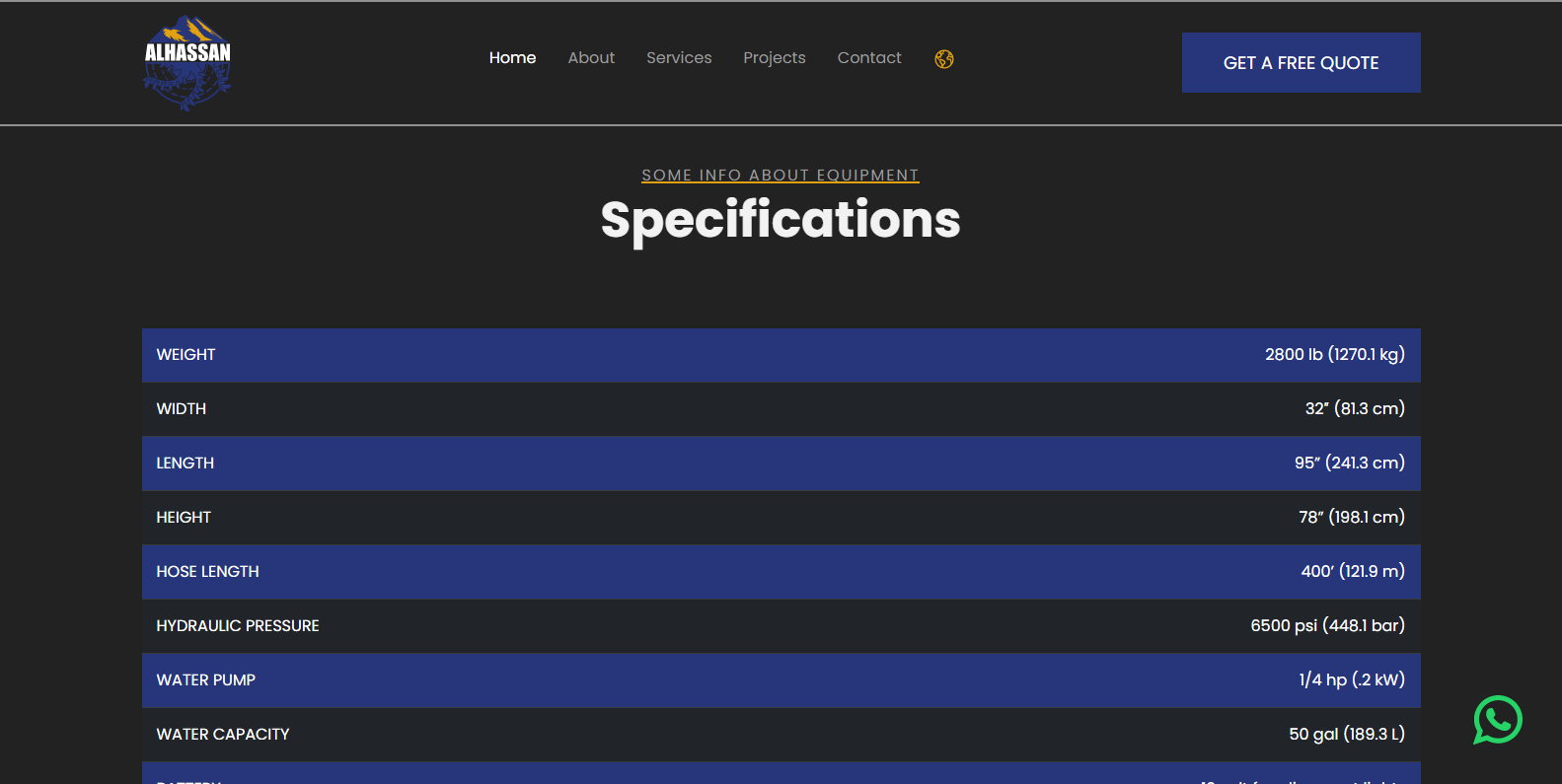Click the HEIGHT row label
Screen dimensions: 1562x784
pos(184,518)
